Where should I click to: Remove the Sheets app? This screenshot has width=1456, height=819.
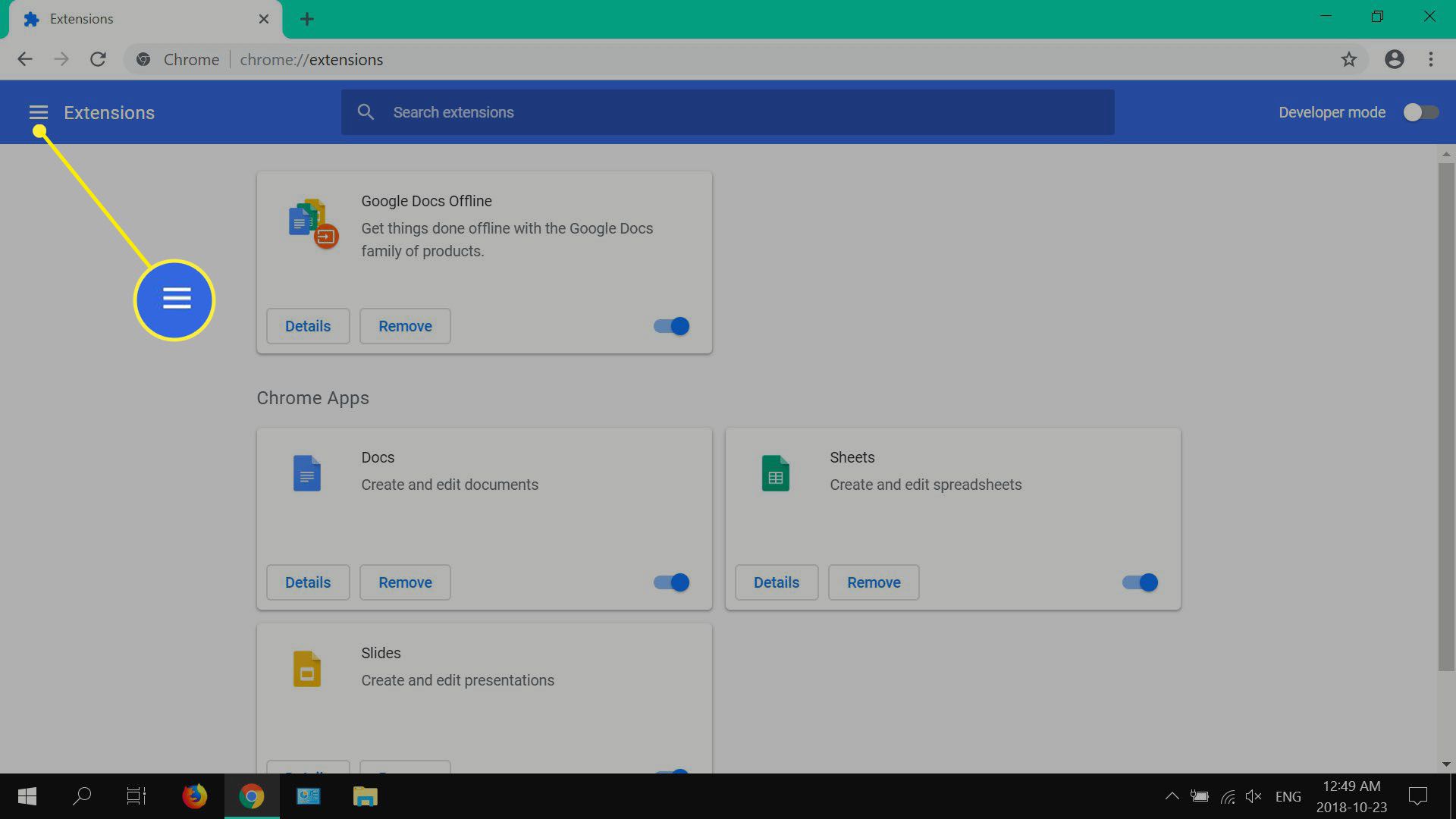(x=874, y=582)
